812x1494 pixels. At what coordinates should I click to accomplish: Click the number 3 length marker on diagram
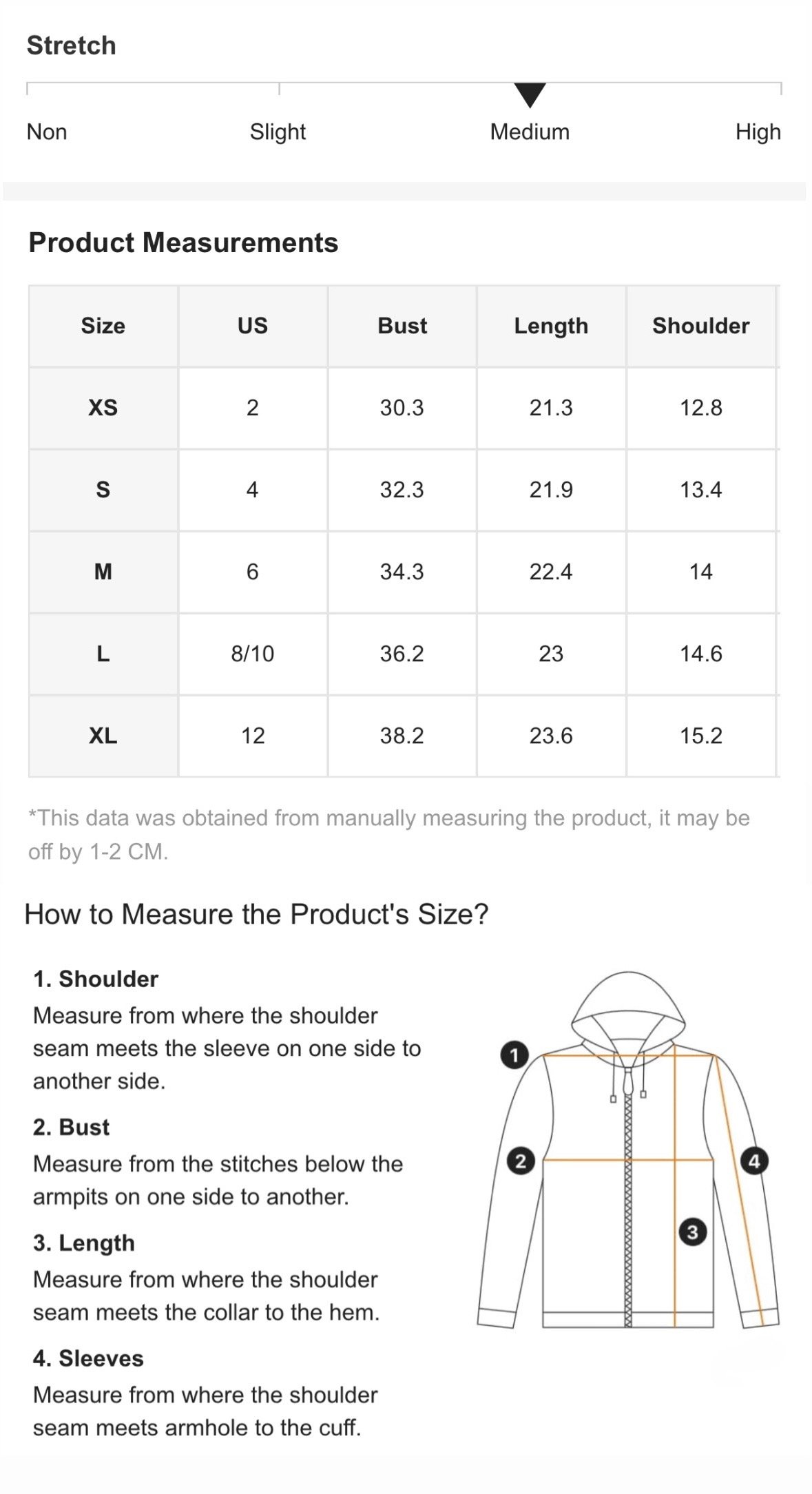click(693, 1232)
